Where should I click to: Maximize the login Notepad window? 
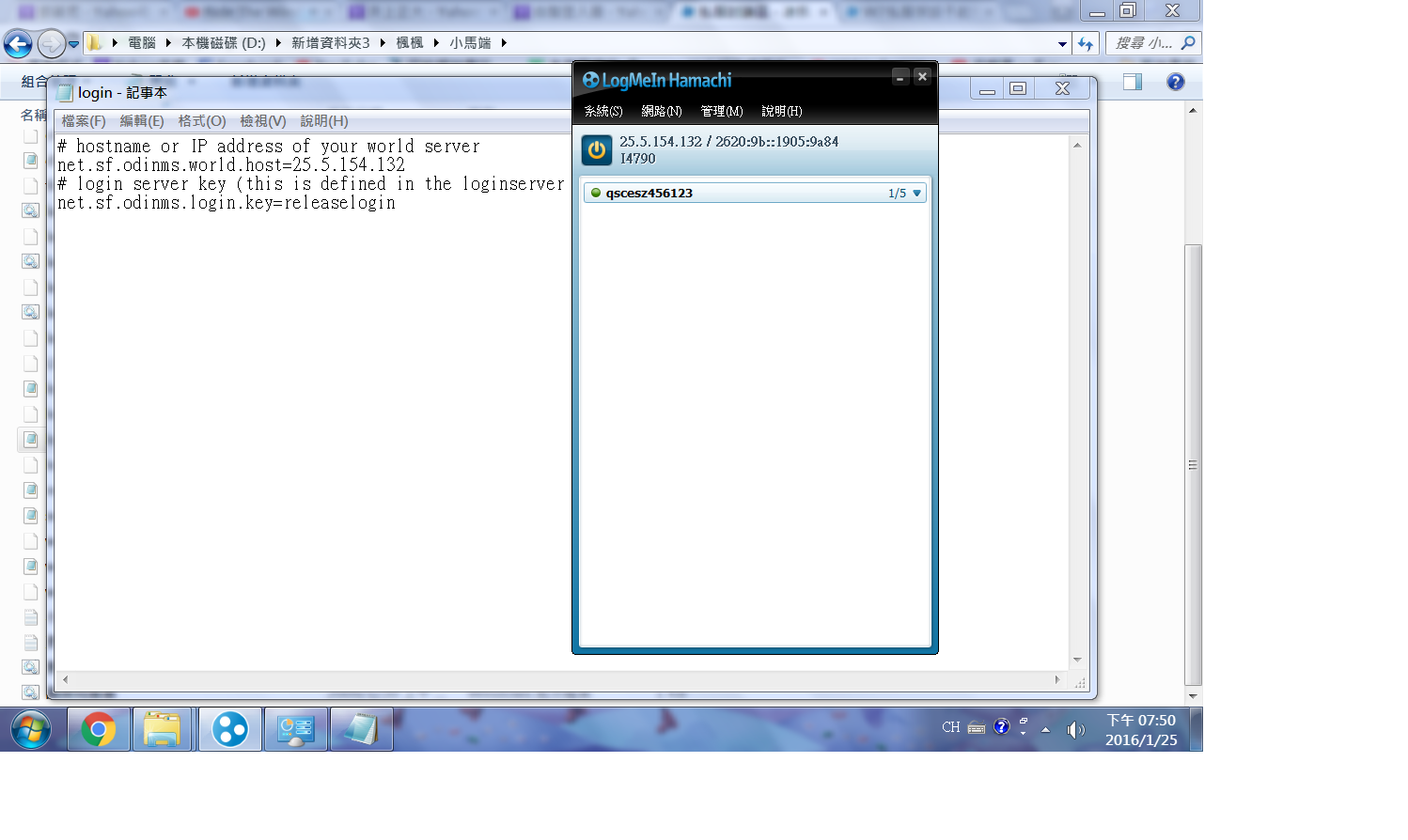click(1018, 89)
